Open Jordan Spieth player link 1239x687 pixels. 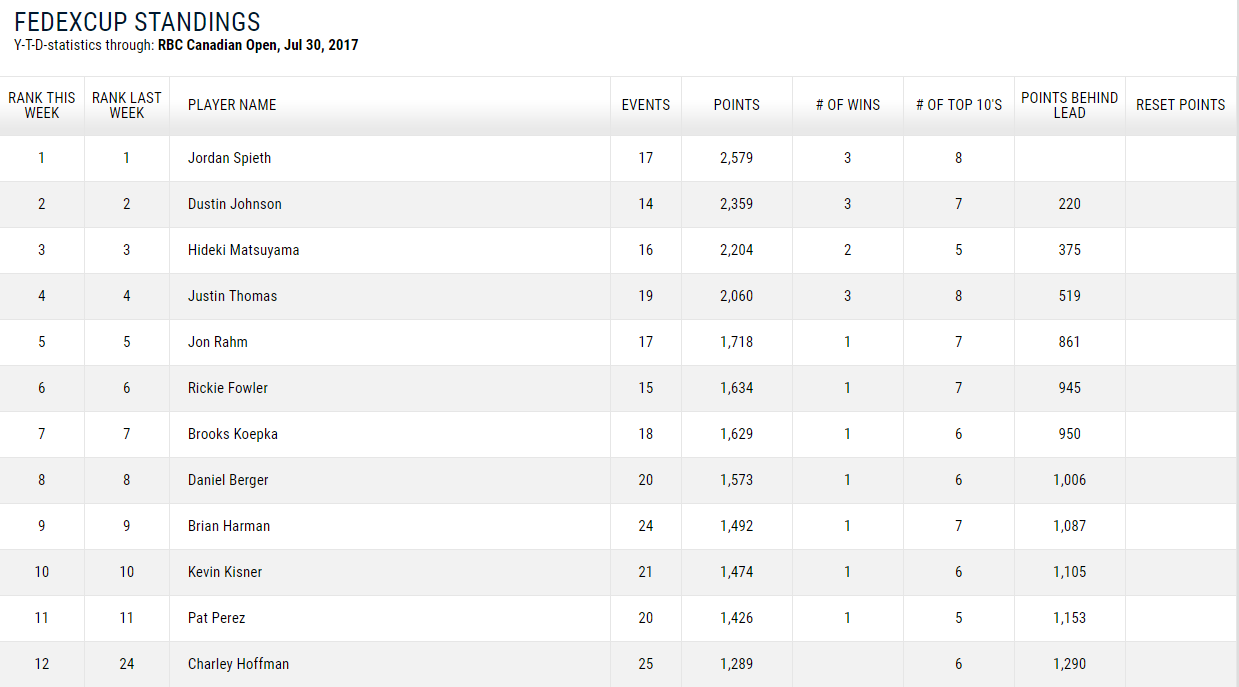(x=229, y=158)
